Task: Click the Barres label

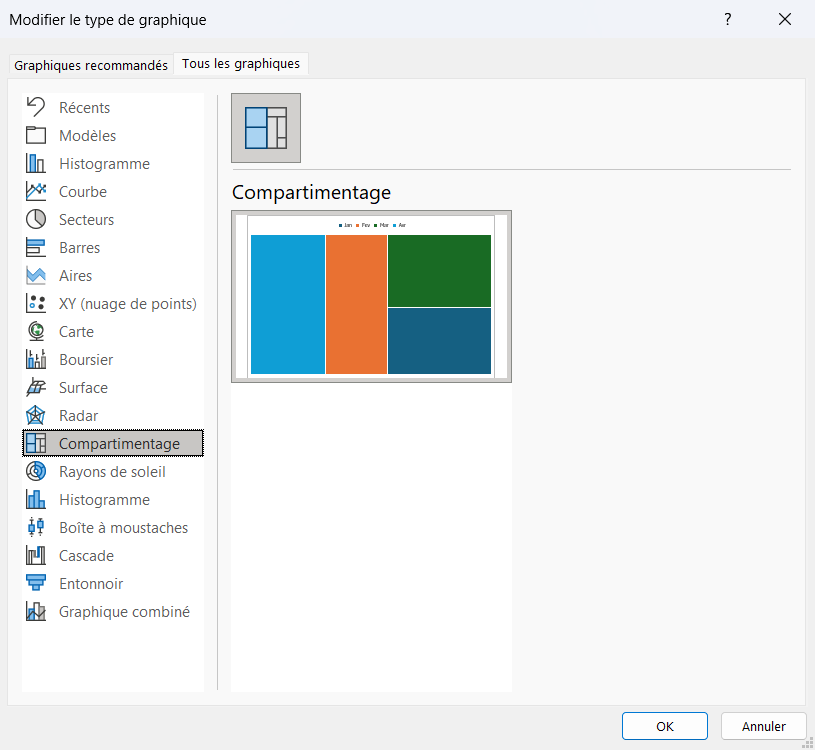Action: (80, 248)
